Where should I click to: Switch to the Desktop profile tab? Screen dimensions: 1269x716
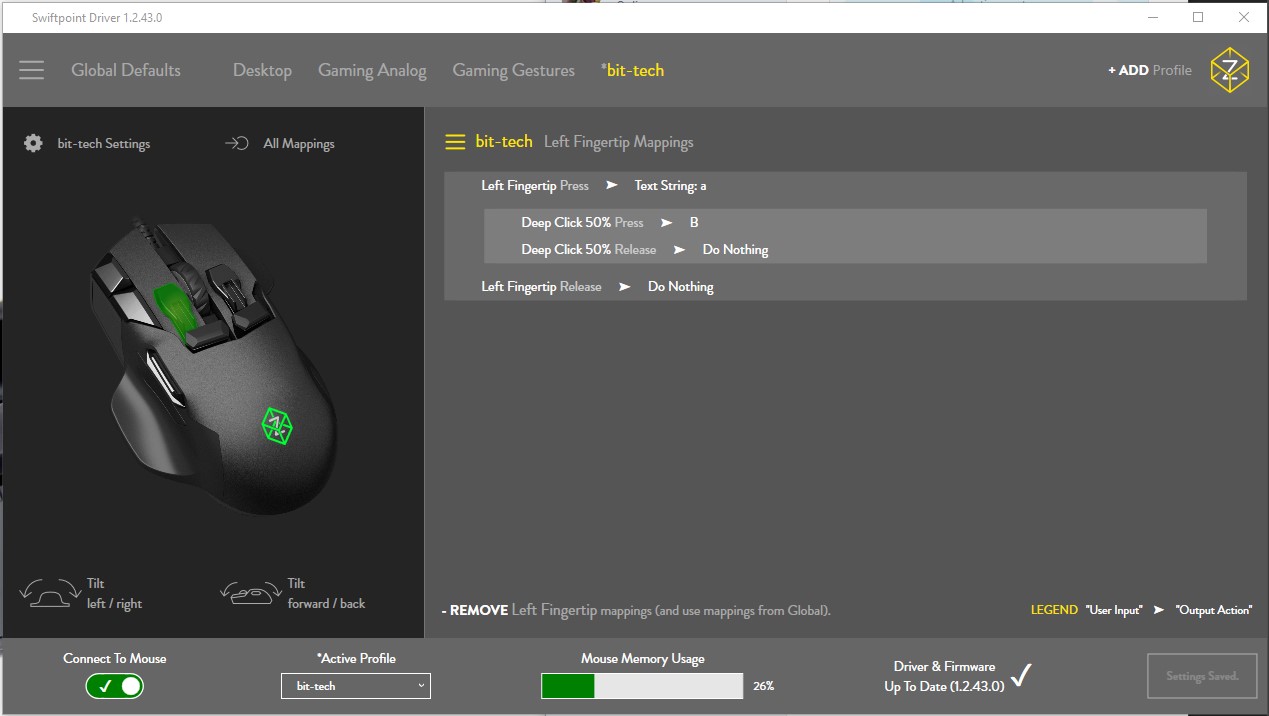click(x=262, y=70)
